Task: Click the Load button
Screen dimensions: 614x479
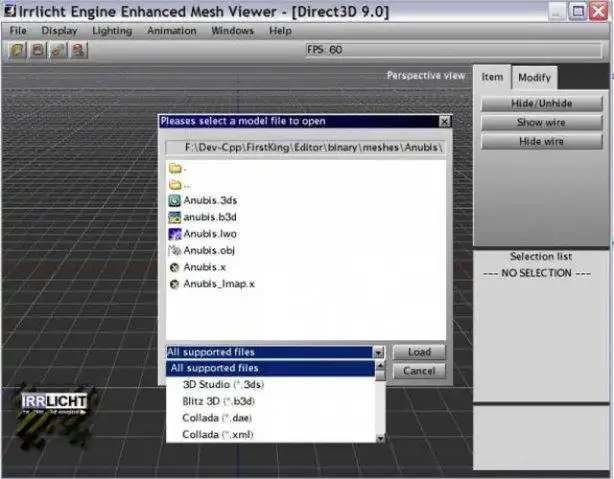Action: [x=419, y=352]
